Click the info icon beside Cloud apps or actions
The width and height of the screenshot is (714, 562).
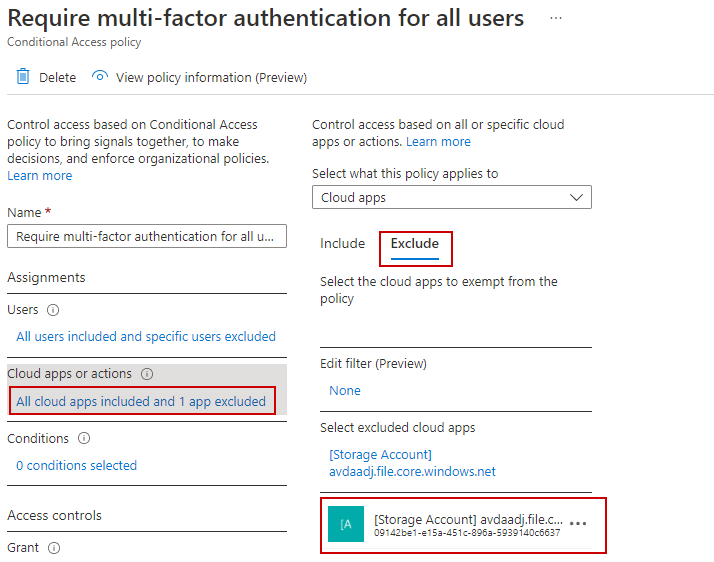pos(147,374)
